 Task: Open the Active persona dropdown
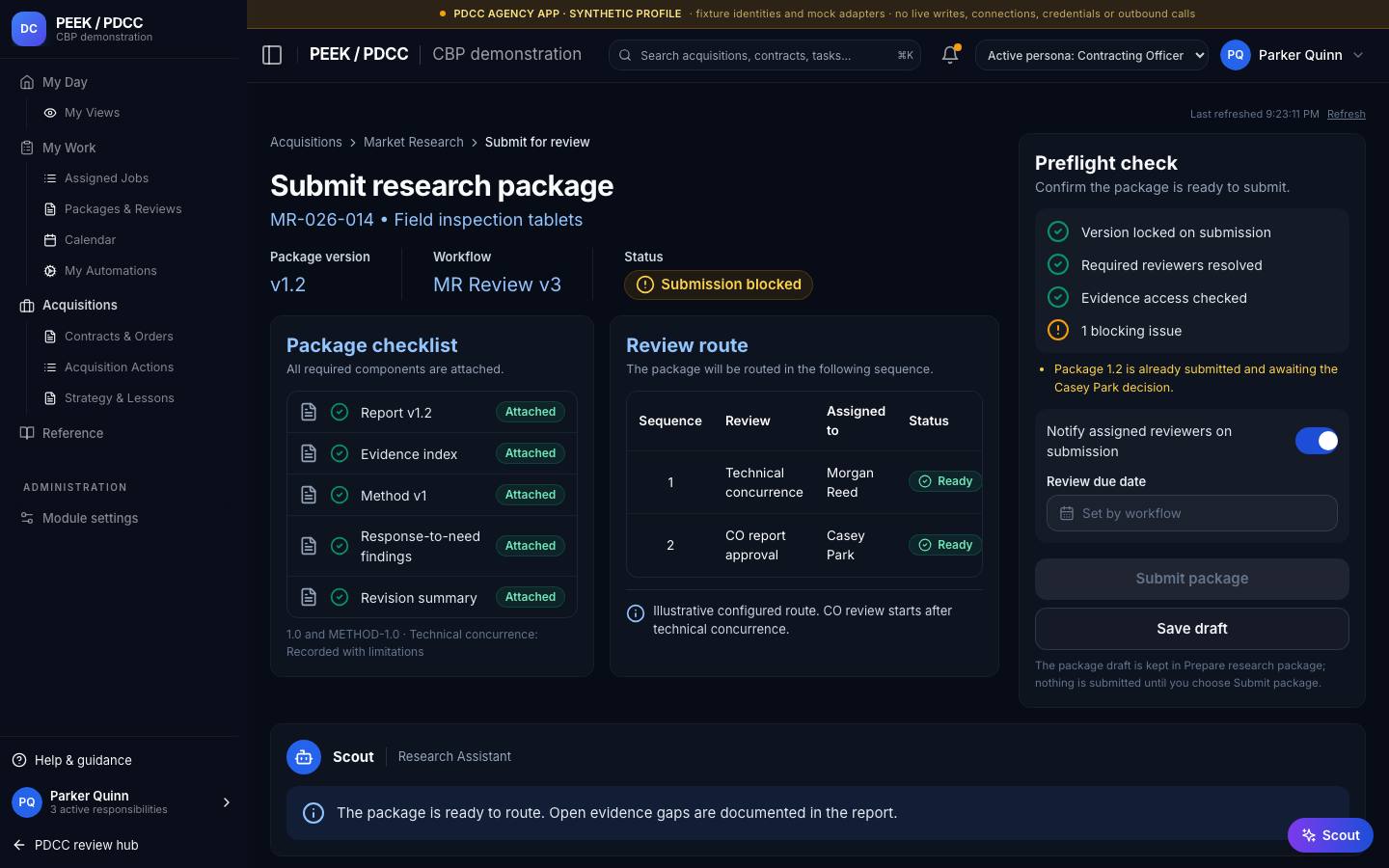pos(1092,55)
